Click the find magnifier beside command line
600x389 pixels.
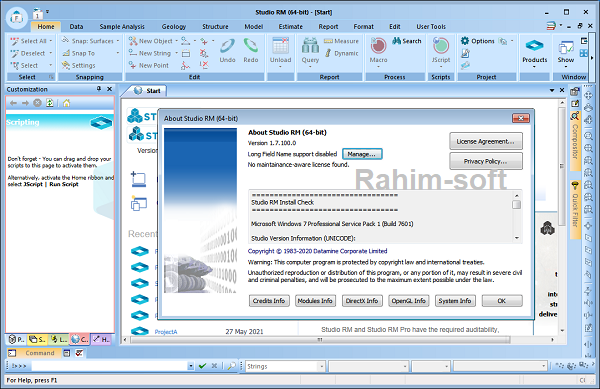point(231,366)
